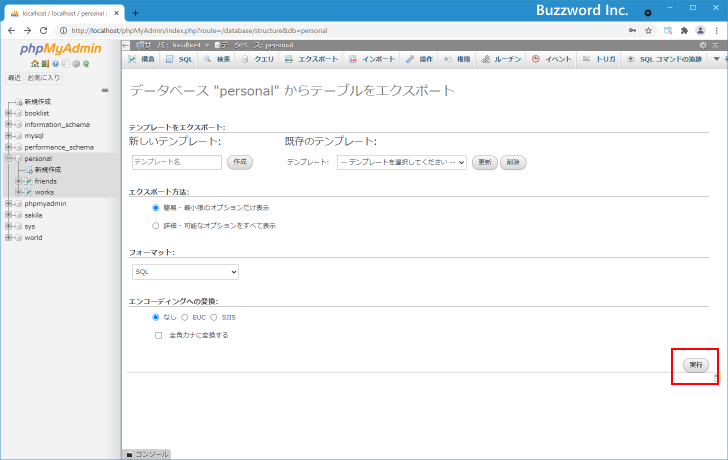The width and height of the screenshot is (728, 460).
Task: Expand the booklist database node
Action: [x=8, y=113]
